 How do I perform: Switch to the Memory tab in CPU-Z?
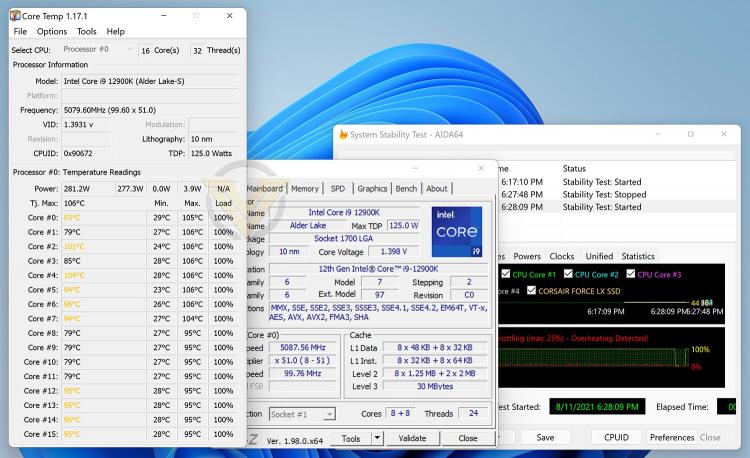tap(305, 188)
